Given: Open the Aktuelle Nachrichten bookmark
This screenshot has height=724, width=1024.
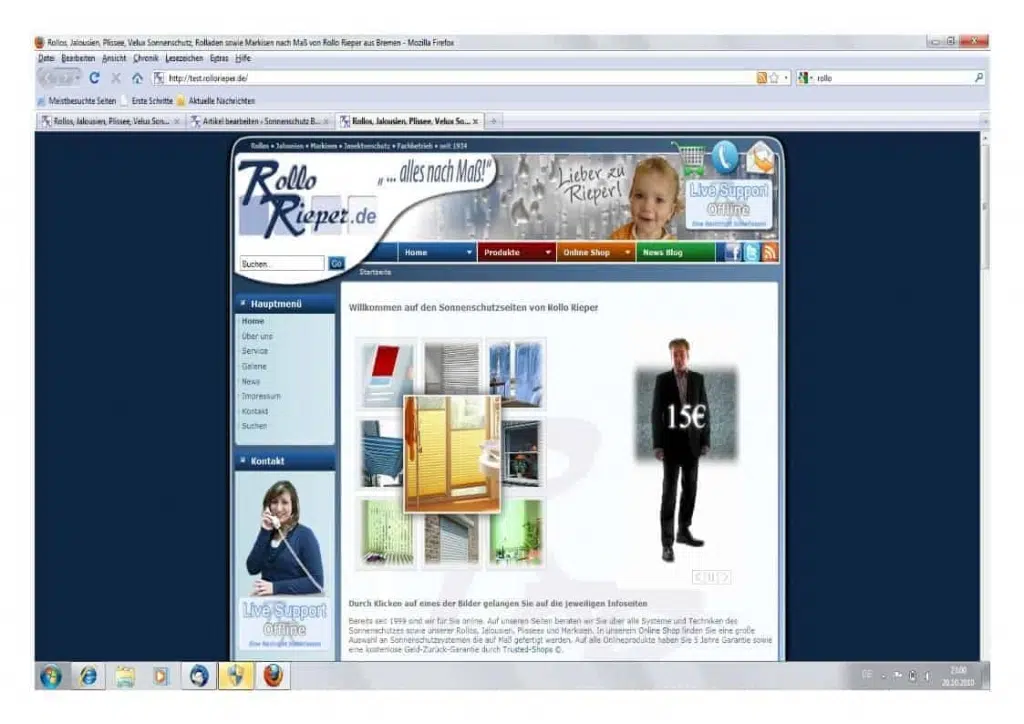Looking at the screenshot, I should pos(216,101).
